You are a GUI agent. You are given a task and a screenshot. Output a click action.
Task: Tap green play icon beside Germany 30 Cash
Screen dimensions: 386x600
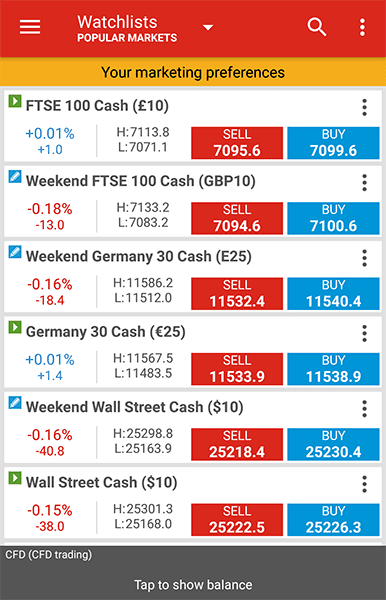pyautogui.click(x=15, y=328)
